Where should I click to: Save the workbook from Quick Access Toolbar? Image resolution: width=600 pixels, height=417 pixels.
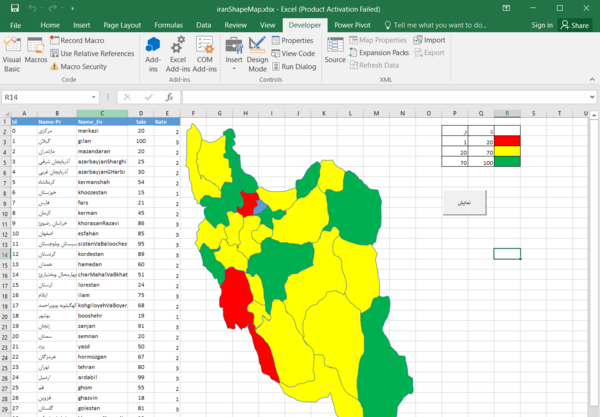pos(15,8)
